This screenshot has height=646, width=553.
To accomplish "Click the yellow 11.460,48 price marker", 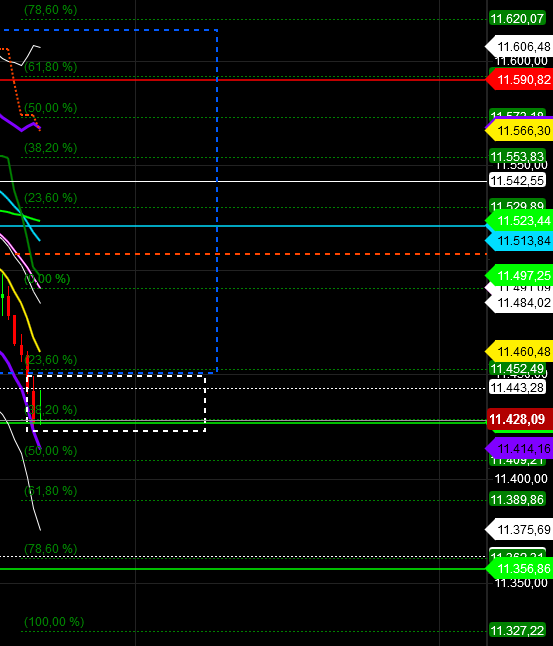I will [x=519, y=351].
